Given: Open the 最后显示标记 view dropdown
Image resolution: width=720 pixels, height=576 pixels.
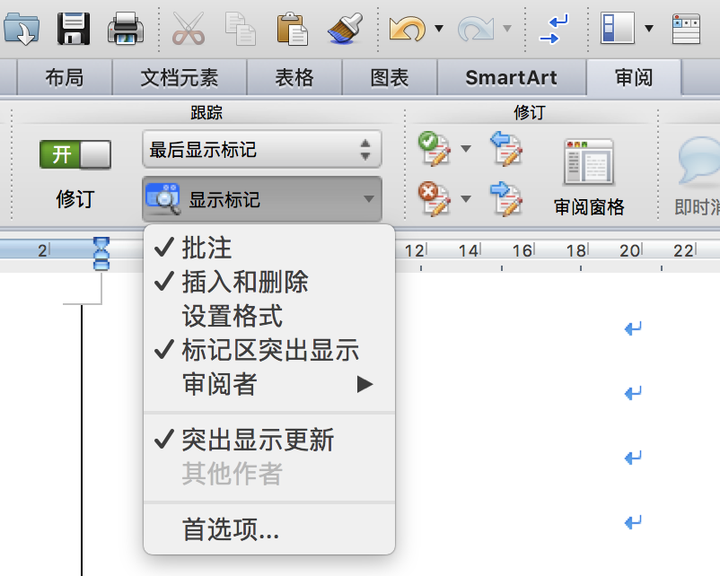Looking at the screenshot, I should [262, 149].
